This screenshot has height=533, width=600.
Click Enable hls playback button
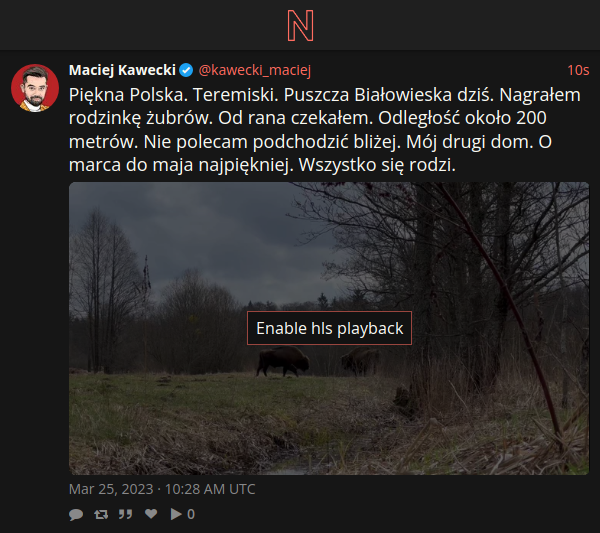(x=329, y=328)
